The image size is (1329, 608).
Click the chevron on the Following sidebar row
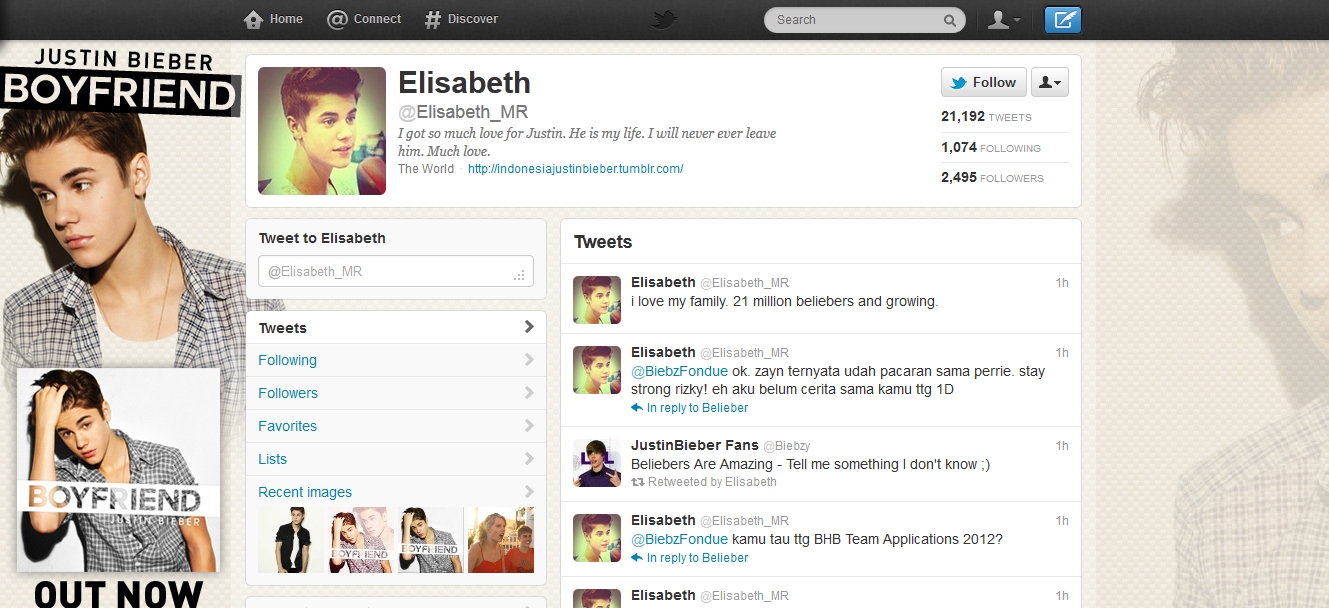tap(529, 360)
